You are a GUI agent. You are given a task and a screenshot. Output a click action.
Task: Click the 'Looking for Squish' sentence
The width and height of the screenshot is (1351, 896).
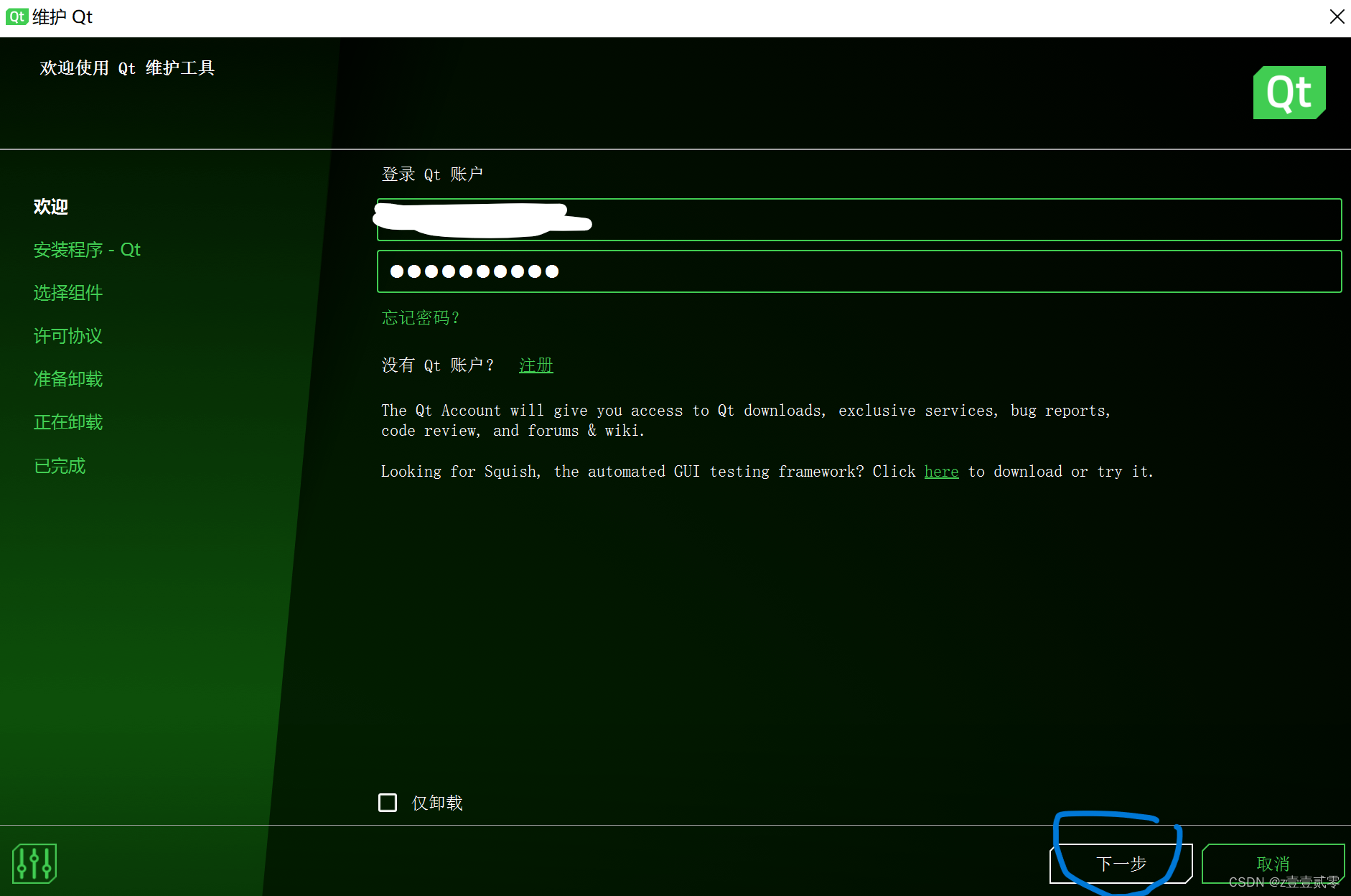767,472
